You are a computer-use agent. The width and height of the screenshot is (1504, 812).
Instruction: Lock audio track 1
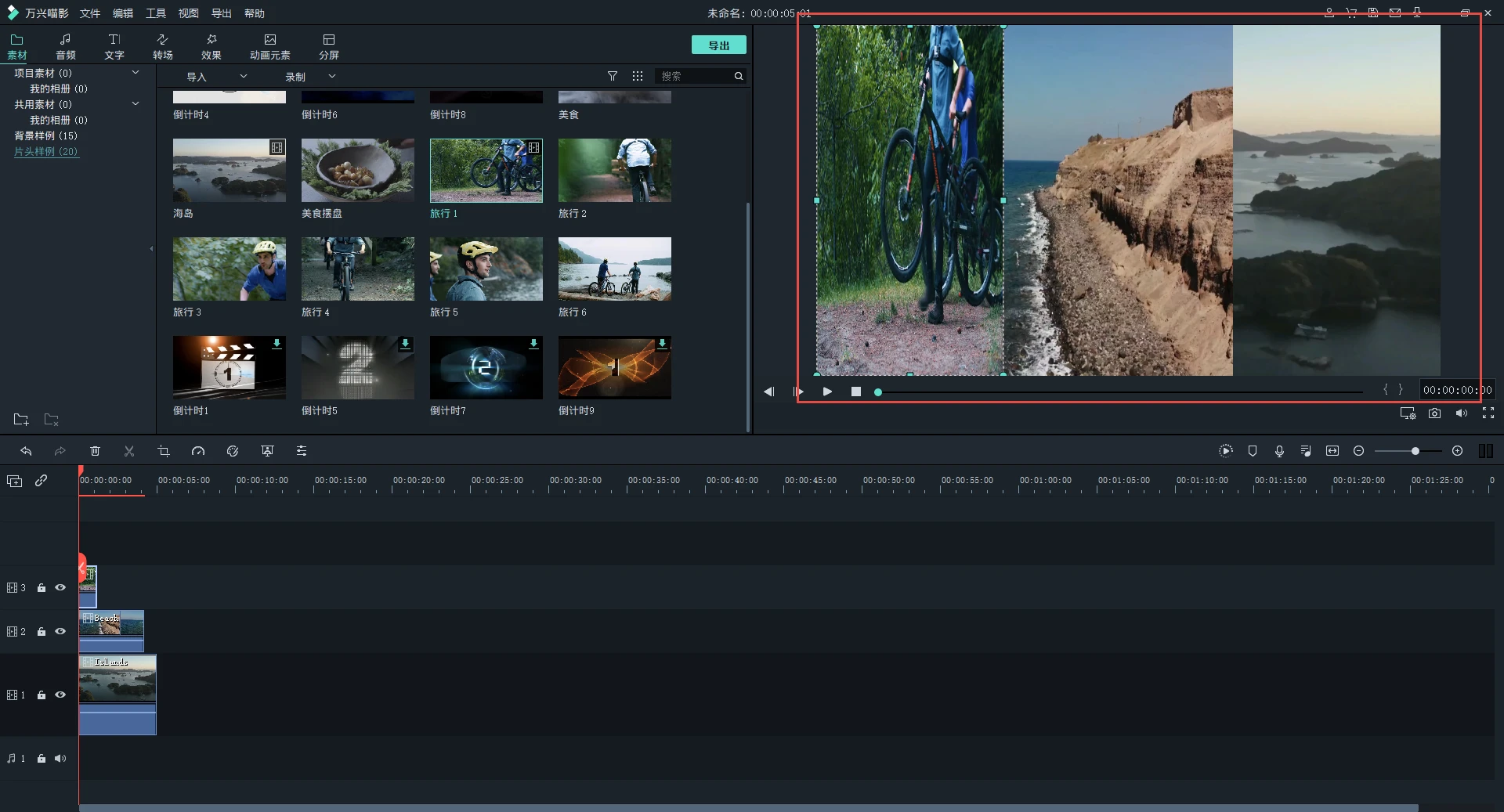point(42,758)
